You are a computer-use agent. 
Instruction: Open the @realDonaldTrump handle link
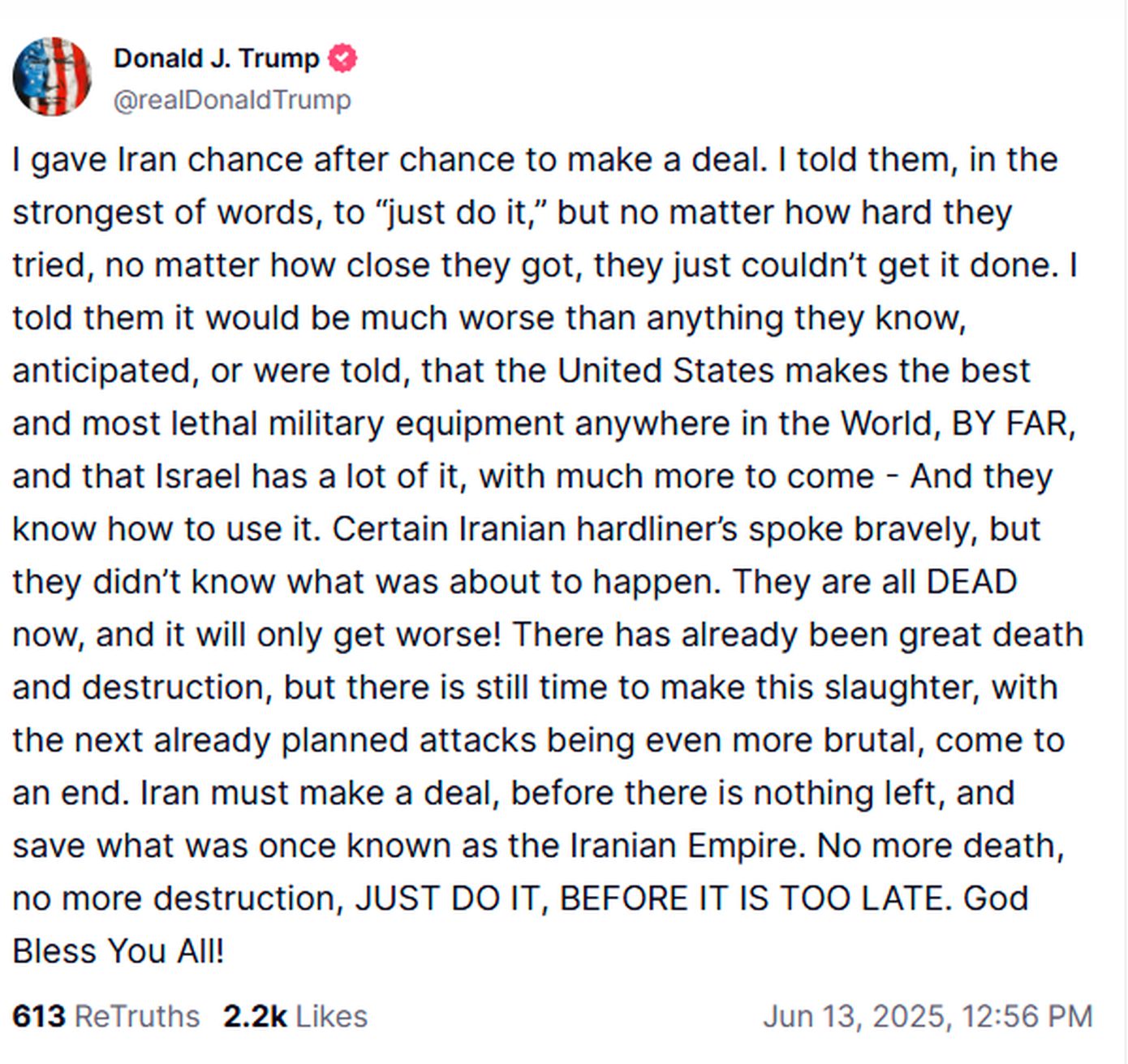pos(232,100)
